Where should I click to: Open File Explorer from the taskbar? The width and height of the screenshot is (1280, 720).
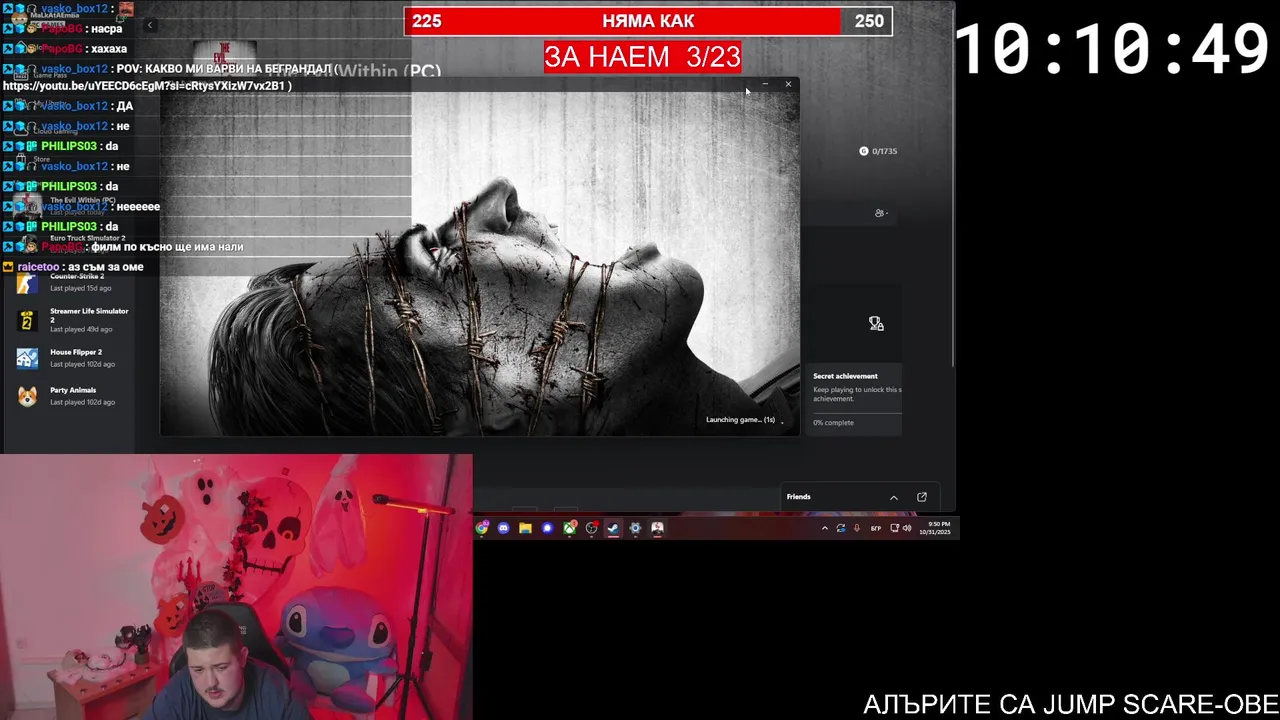[x=525, y=528]
